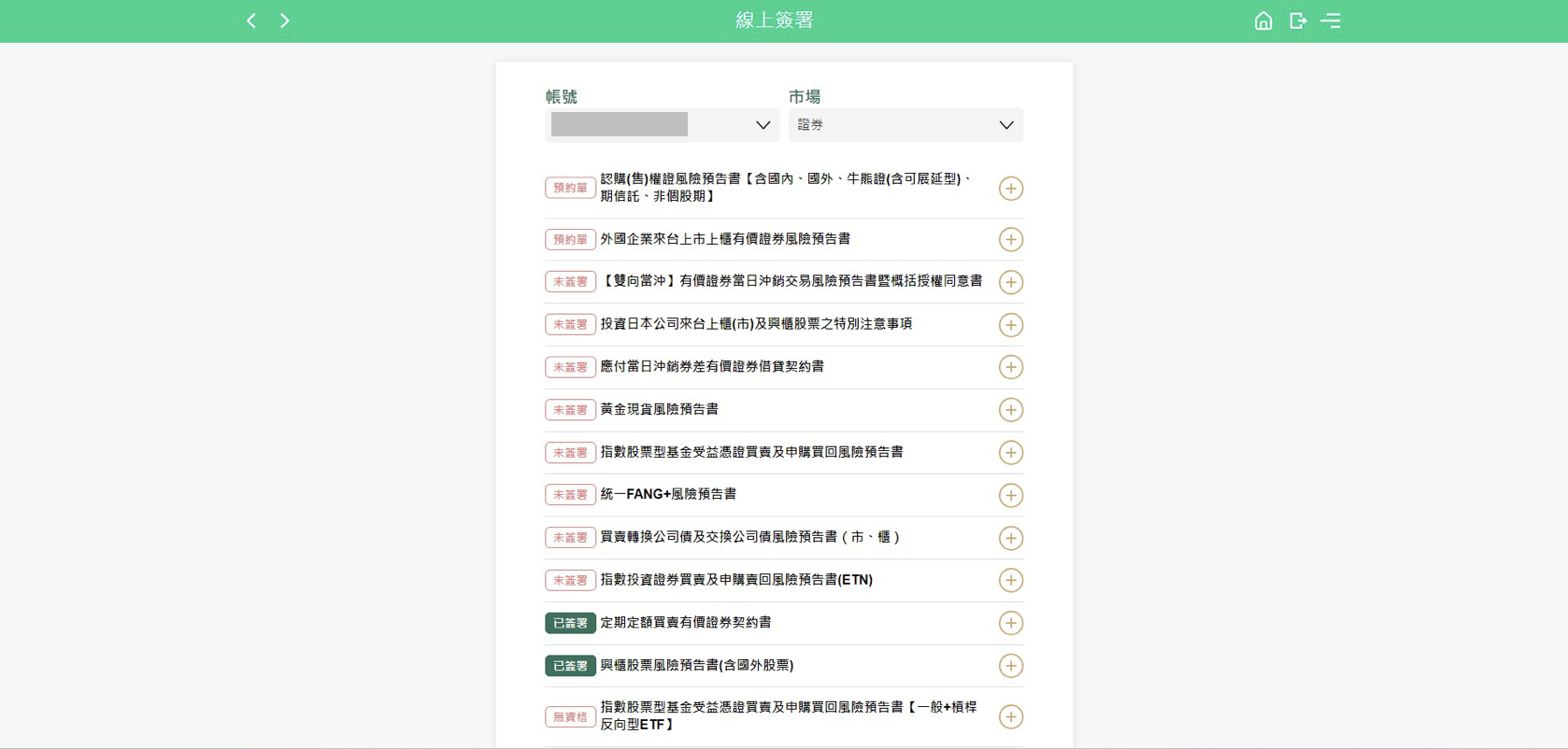Click plus icon for 統一FANG+風險預告書
The height and width of the screenshot is (749, 1568).
[1010, 495]
